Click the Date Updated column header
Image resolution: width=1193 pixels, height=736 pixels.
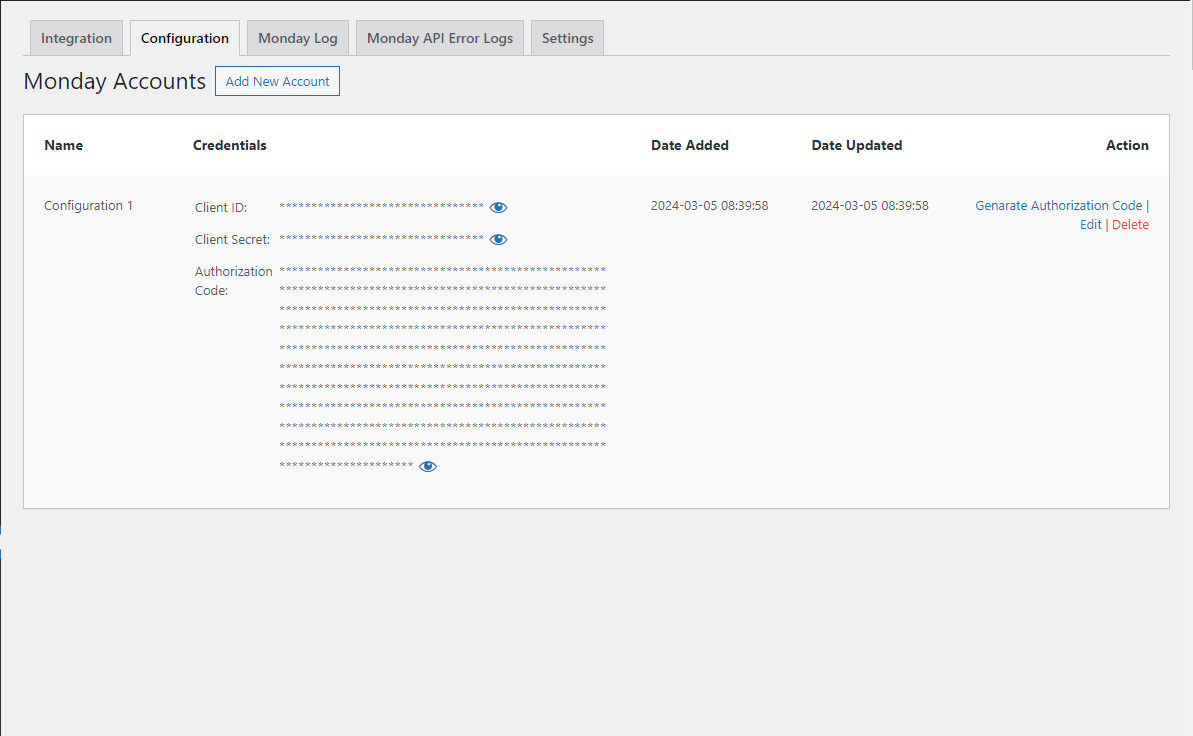click(857, 145)
